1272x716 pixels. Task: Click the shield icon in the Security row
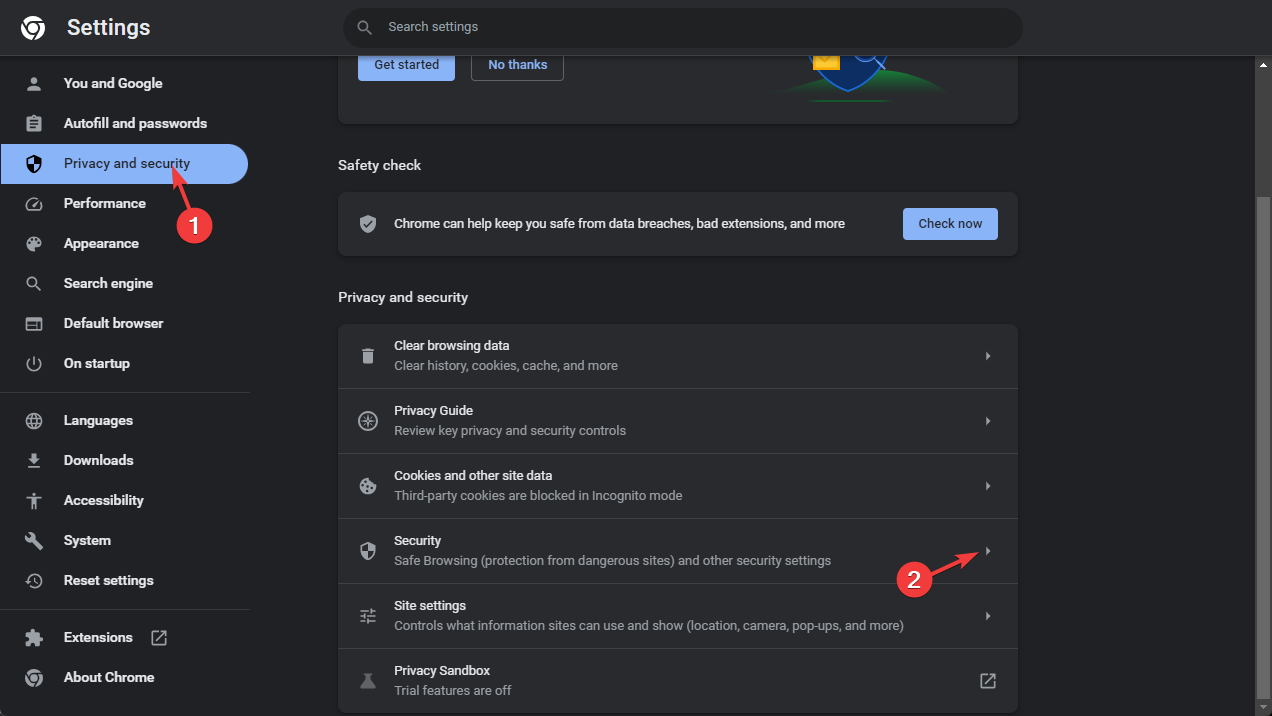368,551
